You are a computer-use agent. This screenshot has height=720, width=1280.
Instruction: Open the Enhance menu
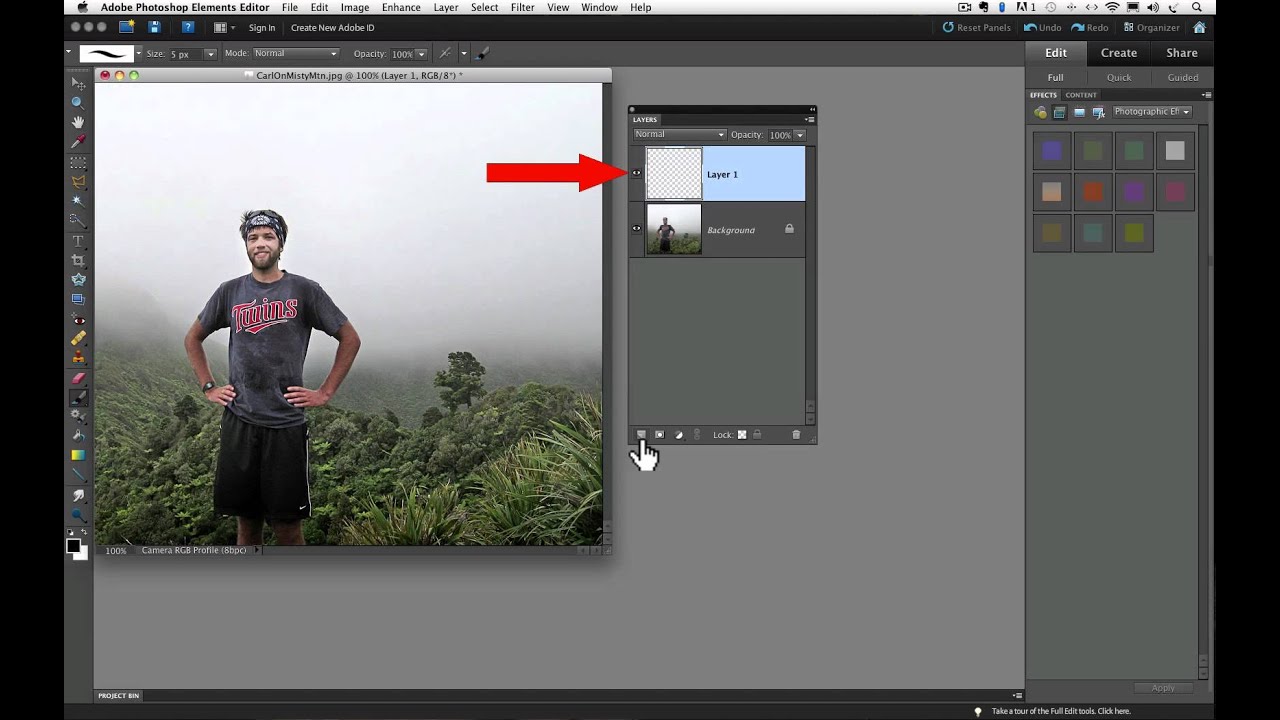(401, 7)
